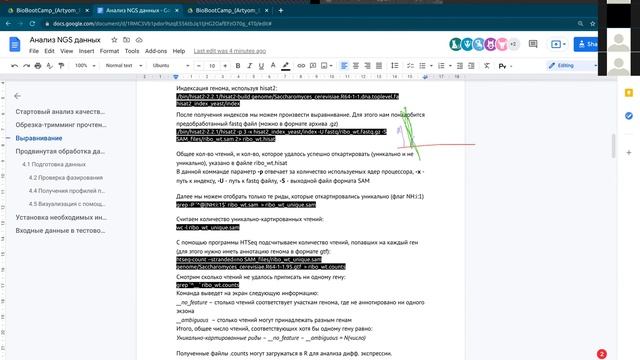Screen dimensions: 640x360
Task: Open the Add-ons menu
Action: 156,51
